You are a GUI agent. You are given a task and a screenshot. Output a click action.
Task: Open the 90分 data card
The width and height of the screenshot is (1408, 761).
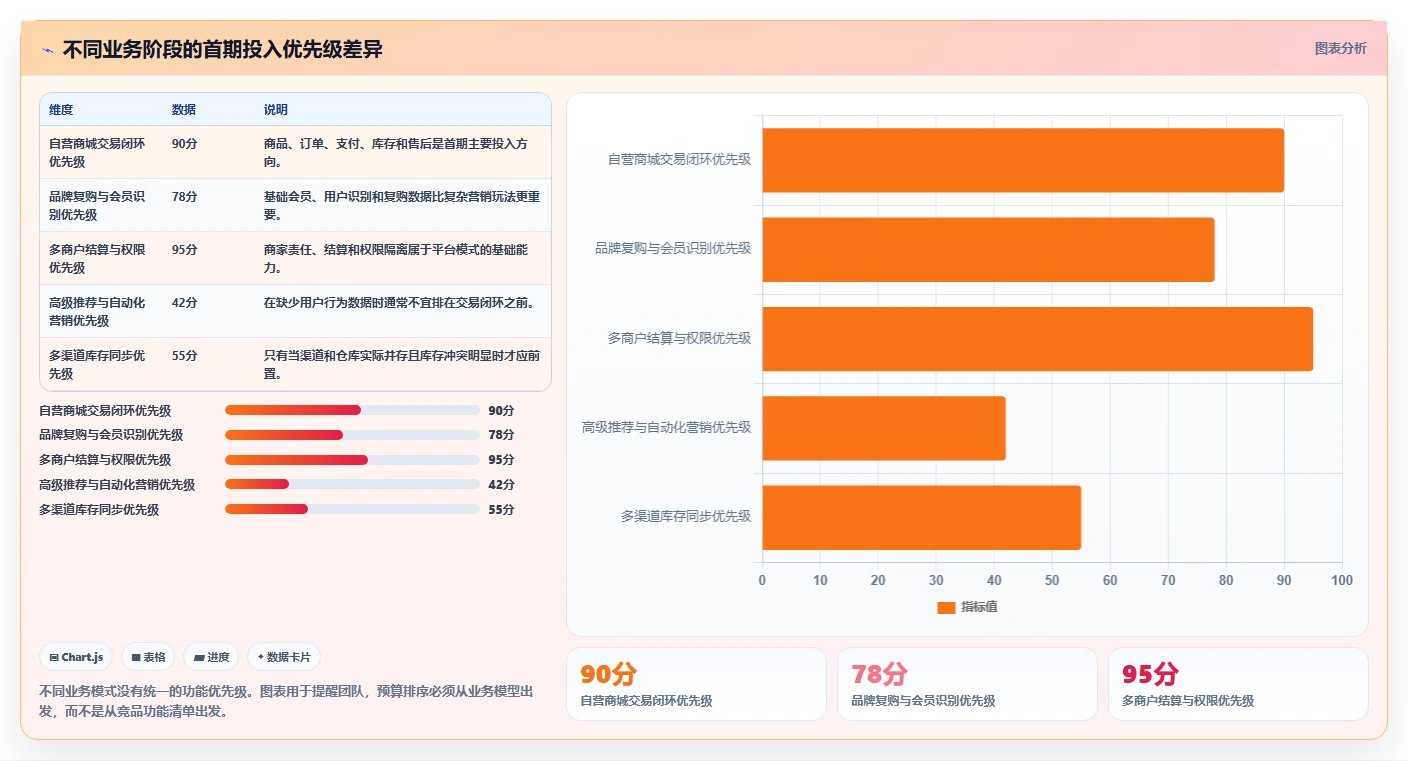click(x=696, y=684)
